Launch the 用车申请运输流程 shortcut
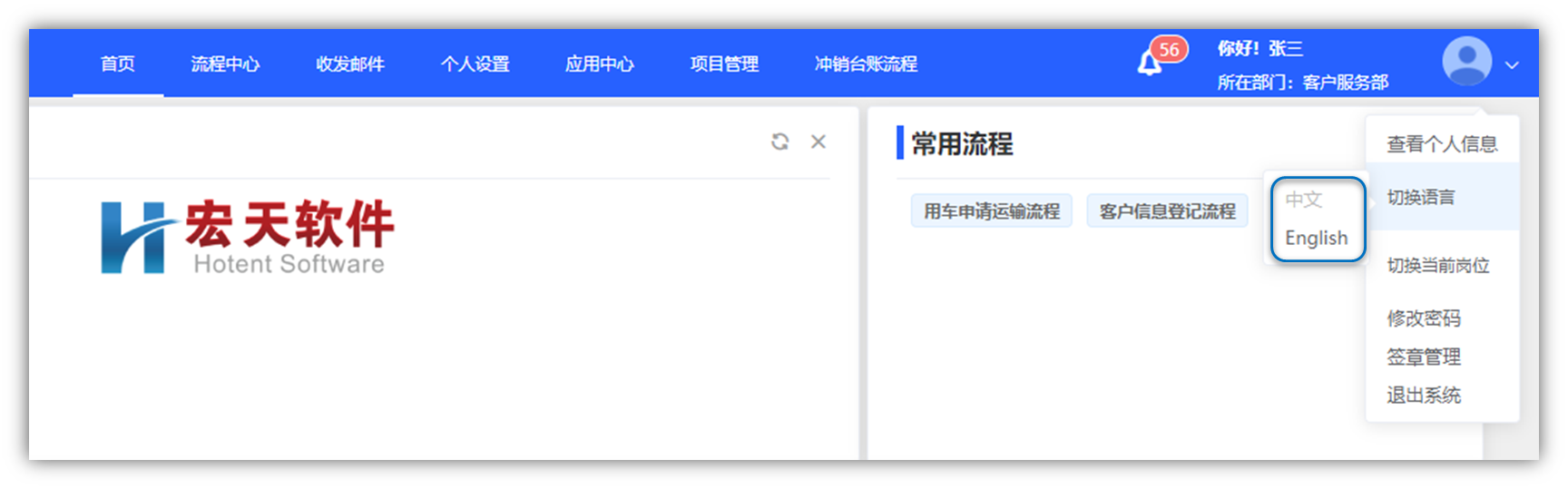Screen dimensions: 1568x489 coord(992,210)
